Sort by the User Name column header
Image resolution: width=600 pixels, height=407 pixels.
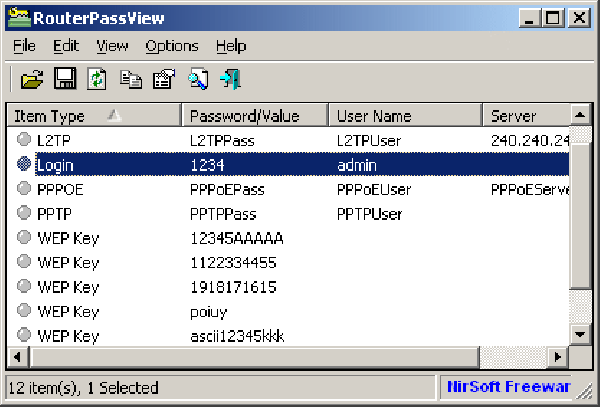[x=405, y=115]
